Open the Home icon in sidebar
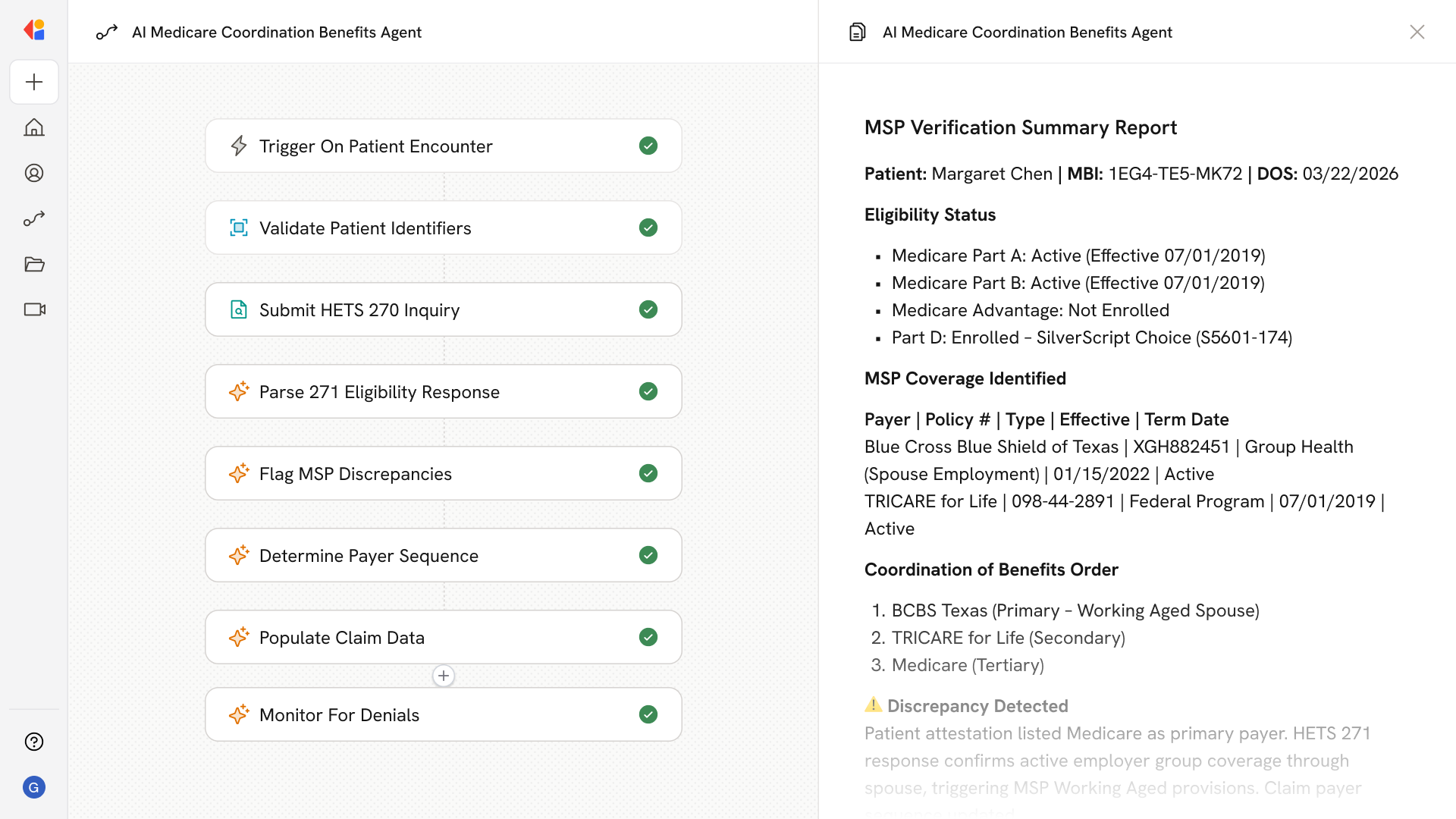Image resolution: width=1456 pixels, height=819 pixels. 34,127
